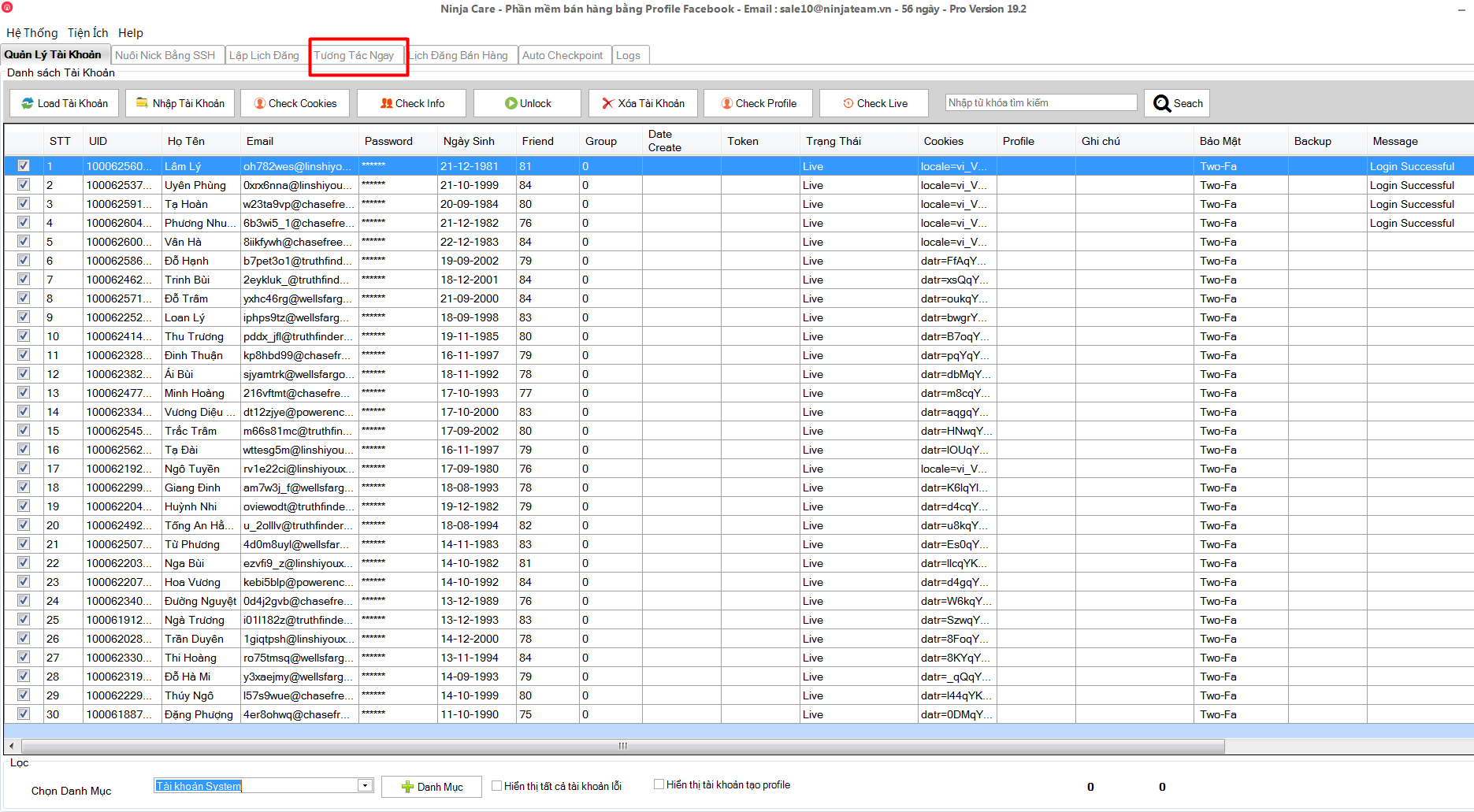Switch to Lịch Đăng Bán Hàng tab
This screenshot has height=812, width=1474.
[x=459, y=55]
